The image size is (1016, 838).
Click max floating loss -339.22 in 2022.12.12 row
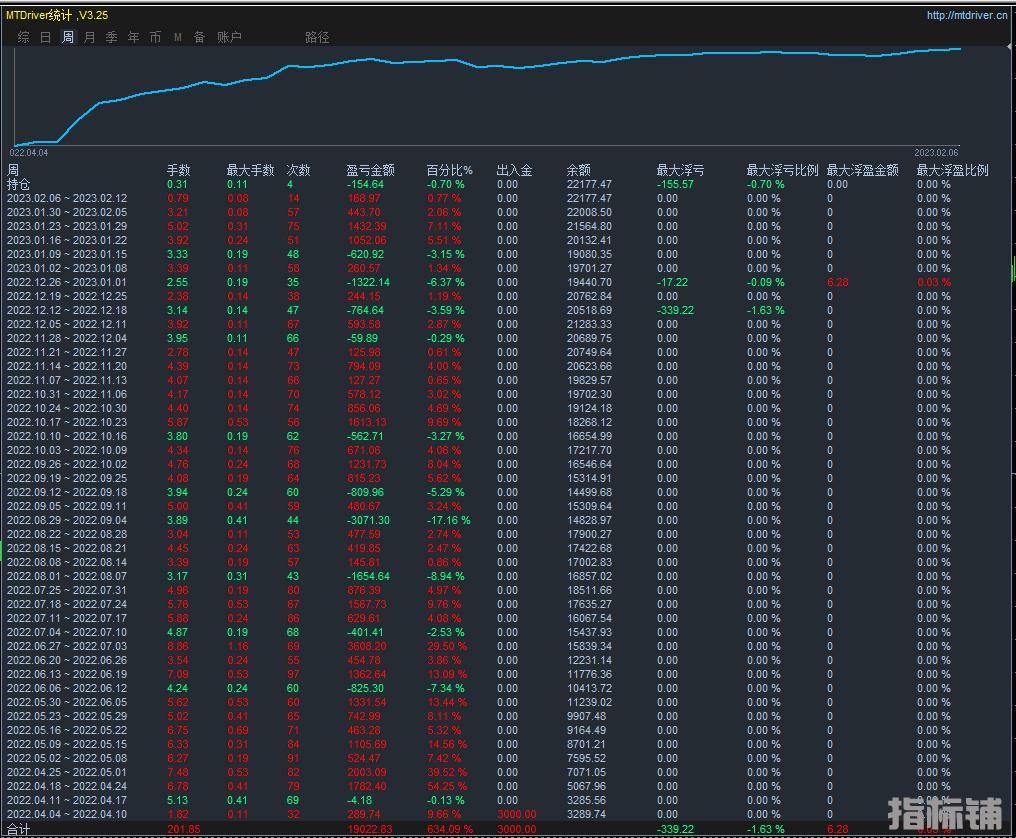click(675, 310)
